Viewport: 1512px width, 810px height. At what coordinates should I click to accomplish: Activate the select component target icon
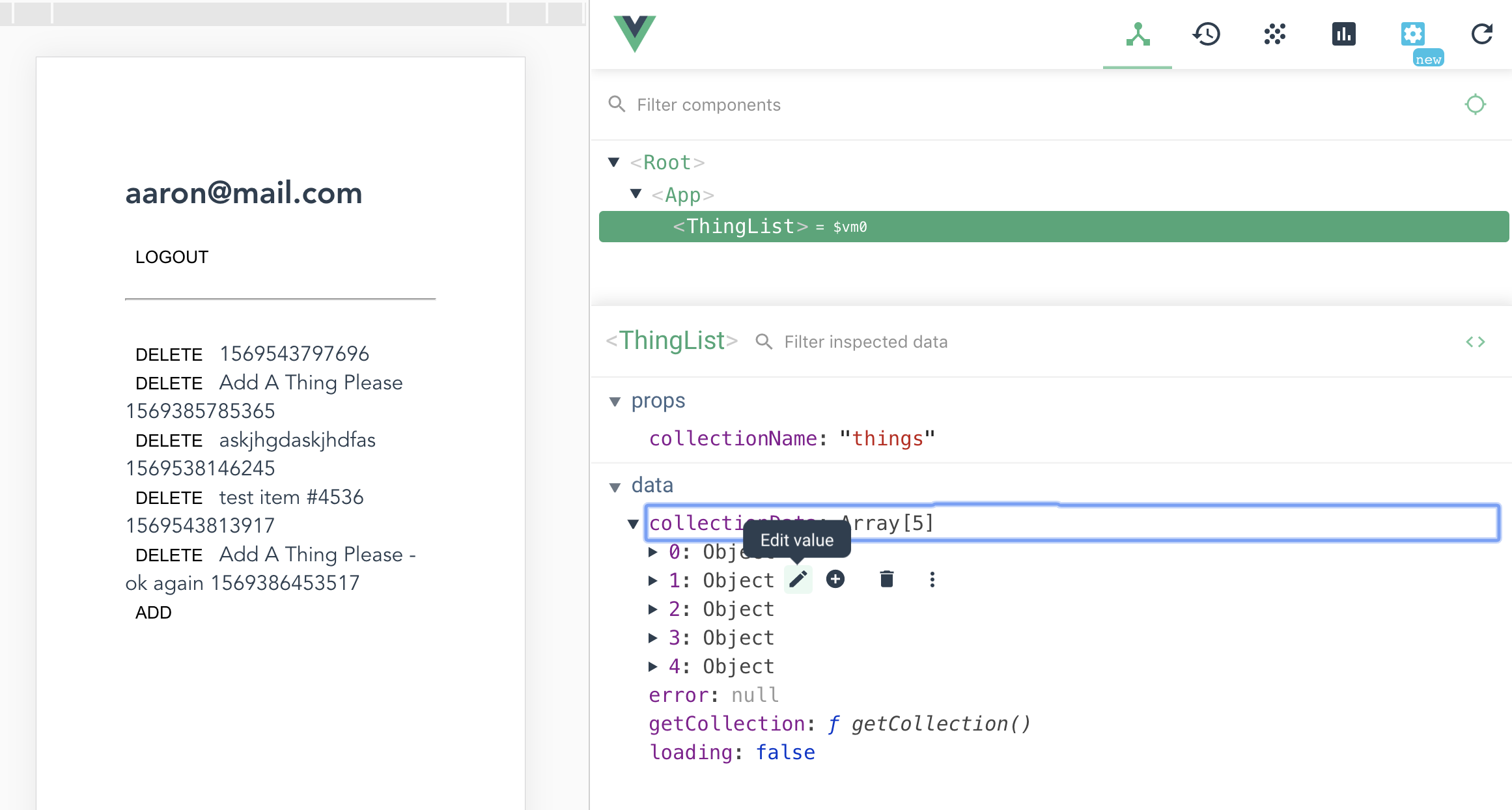[1475, 104]
